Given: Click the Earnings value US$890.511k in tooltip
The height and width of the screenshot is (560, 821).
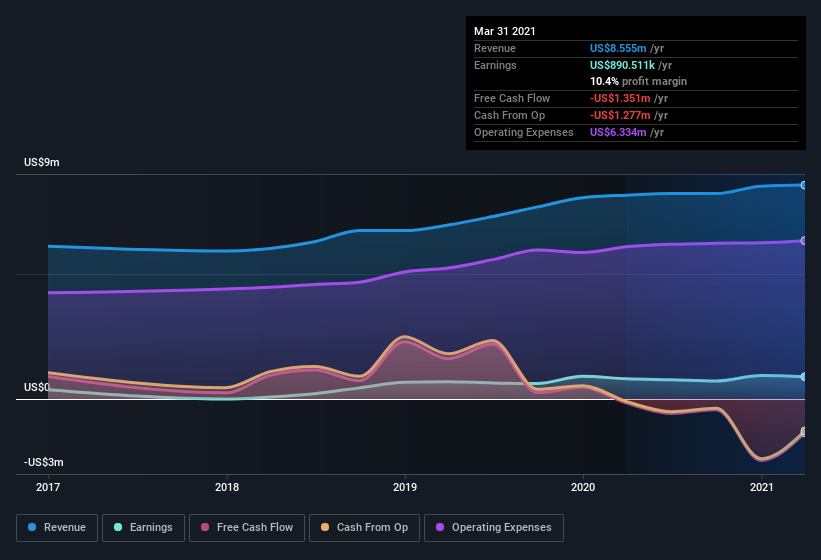Looking at the screenshot, I should (x=624, y=65).
